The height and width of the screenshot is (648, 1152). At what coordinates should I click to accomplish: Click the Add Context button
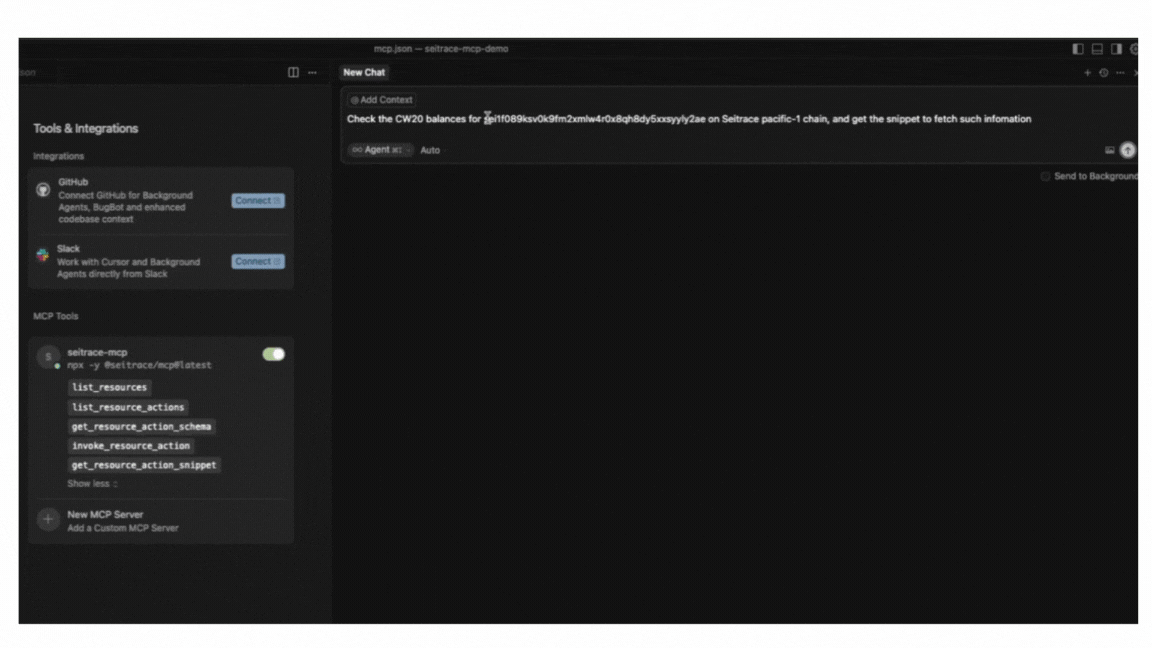click(381, 100)
